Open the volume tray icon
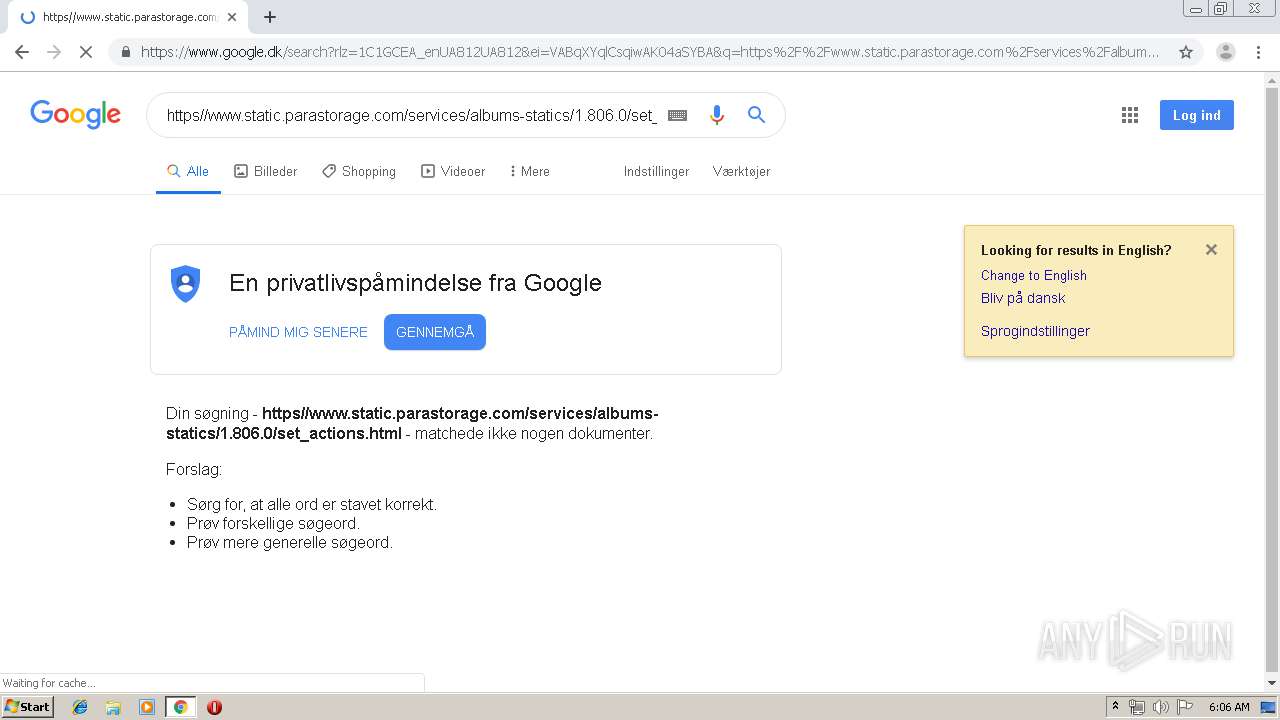Screen dimensions: 1280x720 click(x=1161, y=707)
